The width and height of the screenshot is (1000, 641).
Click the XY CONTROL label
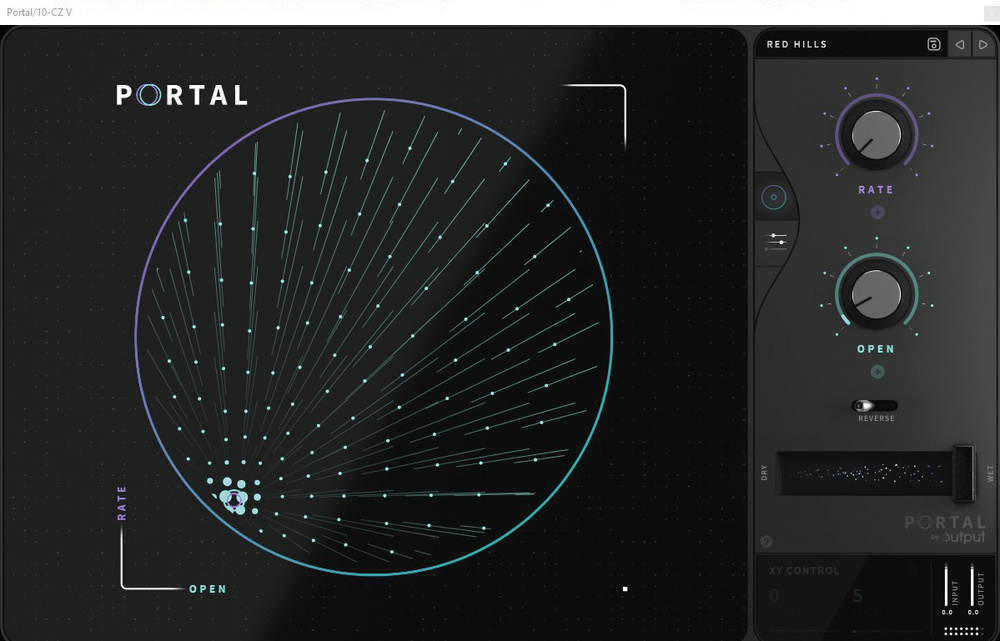[x=804, y=571]
